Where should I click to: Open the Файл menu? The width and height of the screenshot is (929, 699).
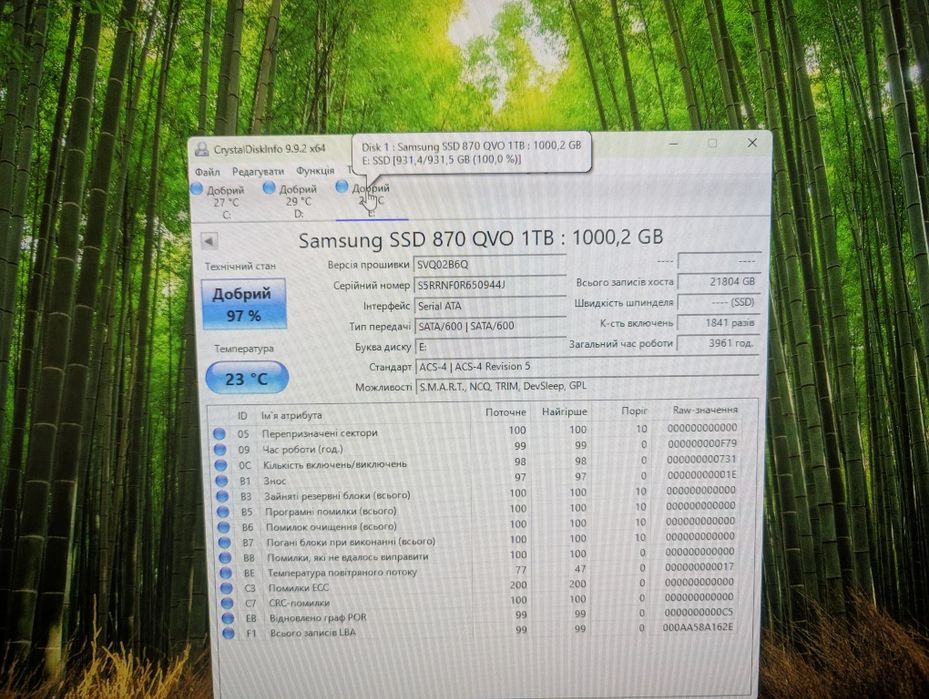point(207,172)
